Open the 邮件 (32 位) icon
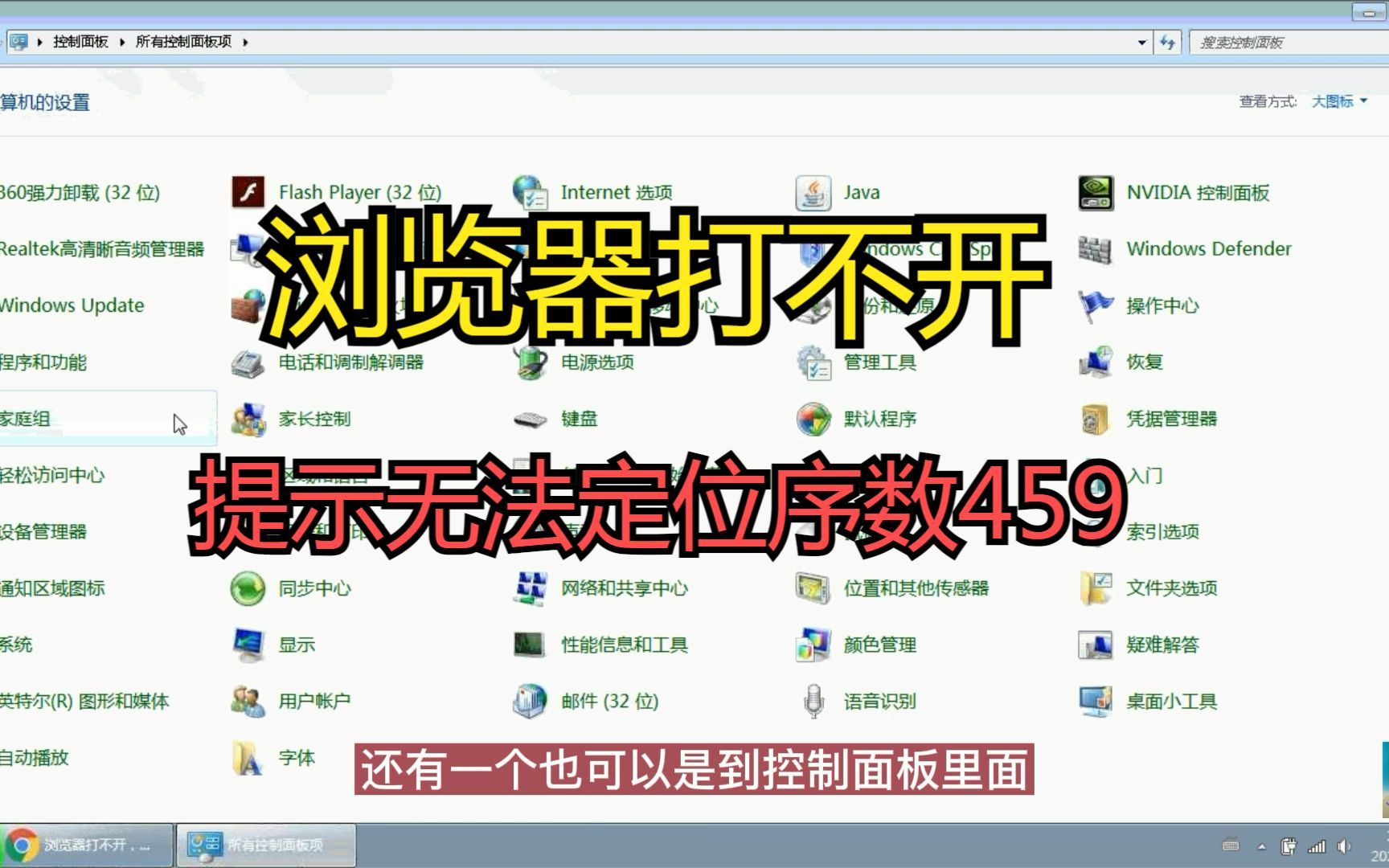1389x868 pixels. (x=531, y=702)
